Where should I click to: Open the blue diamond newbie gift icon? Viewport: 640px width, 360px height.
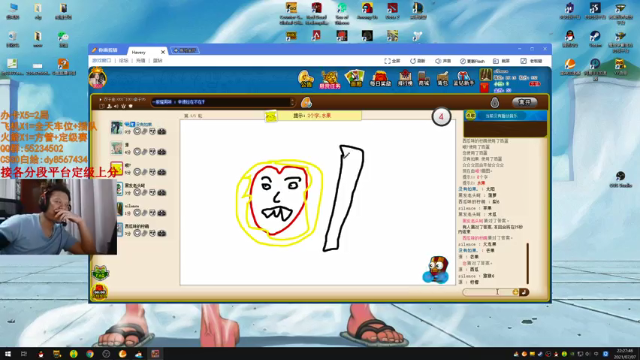tap(463, 78)
